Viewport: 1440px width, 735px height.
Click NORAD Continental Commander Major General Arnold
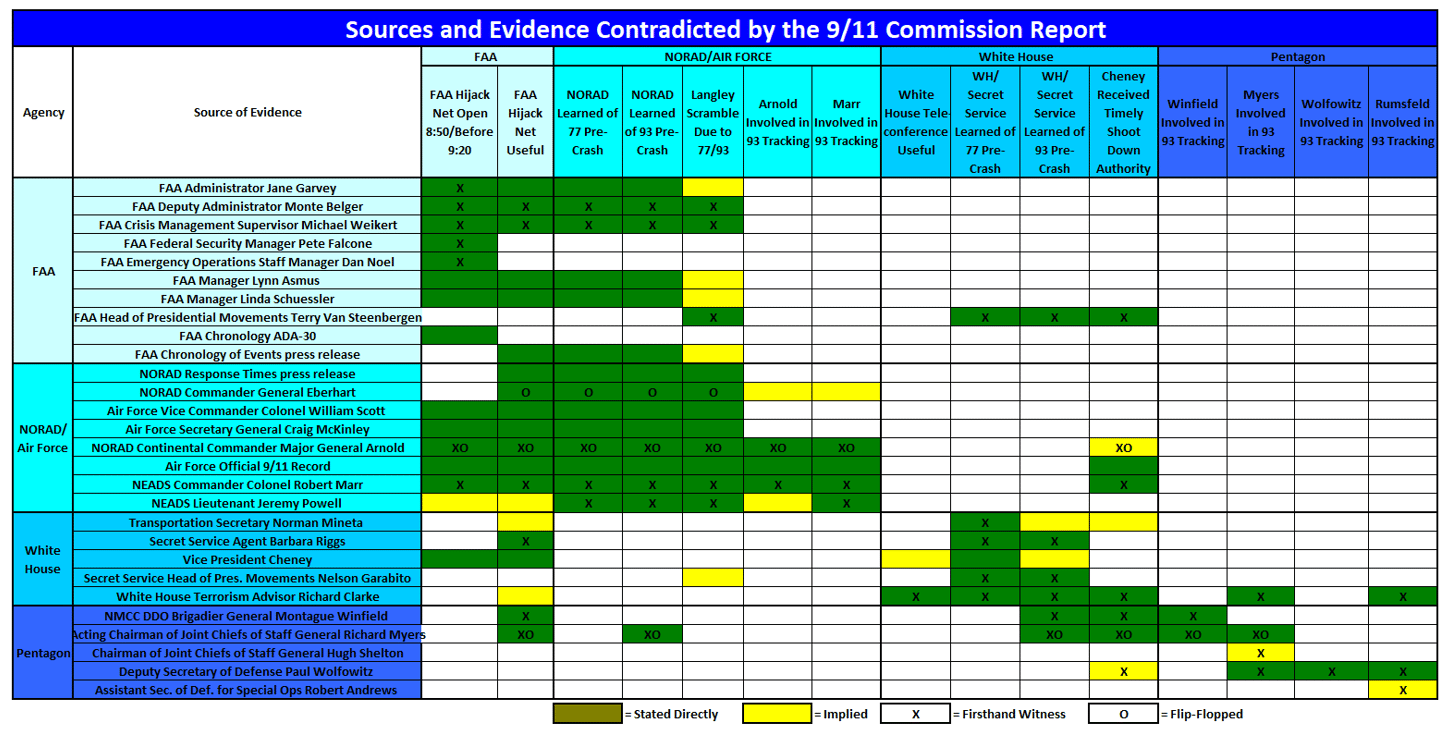point(247,447)
